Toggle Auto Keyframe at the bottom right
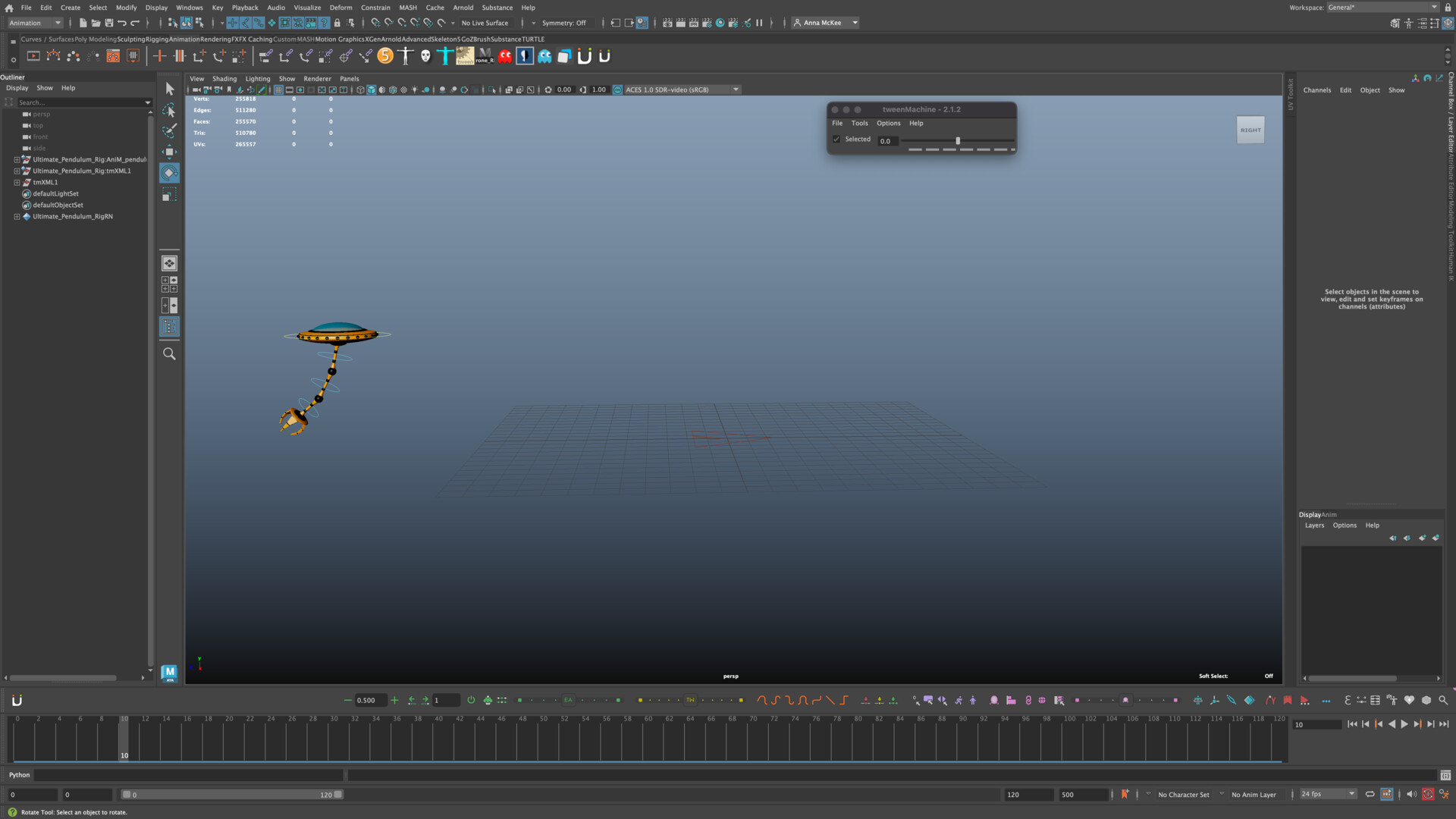Viewport: 1456px width, 819px height. pos(1428,794)
